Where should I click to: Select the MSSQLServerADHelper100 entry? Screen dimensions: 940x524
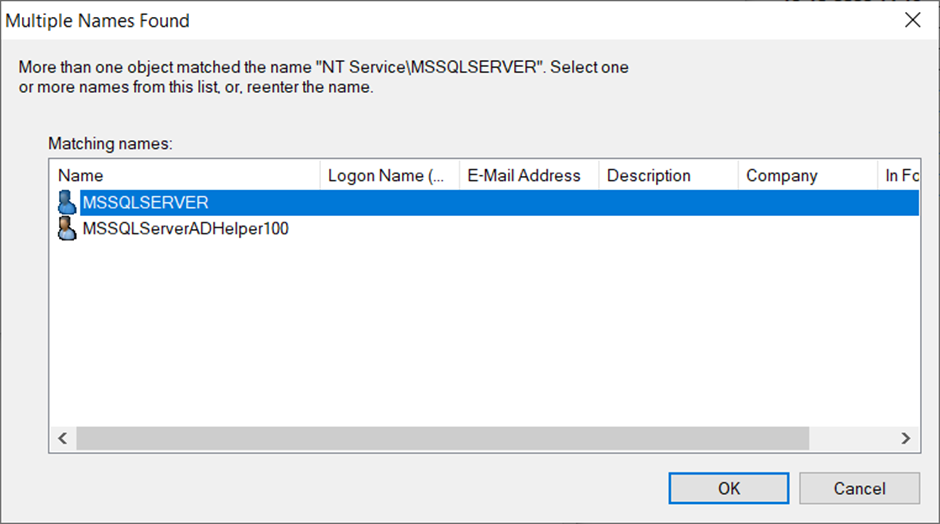185,228
